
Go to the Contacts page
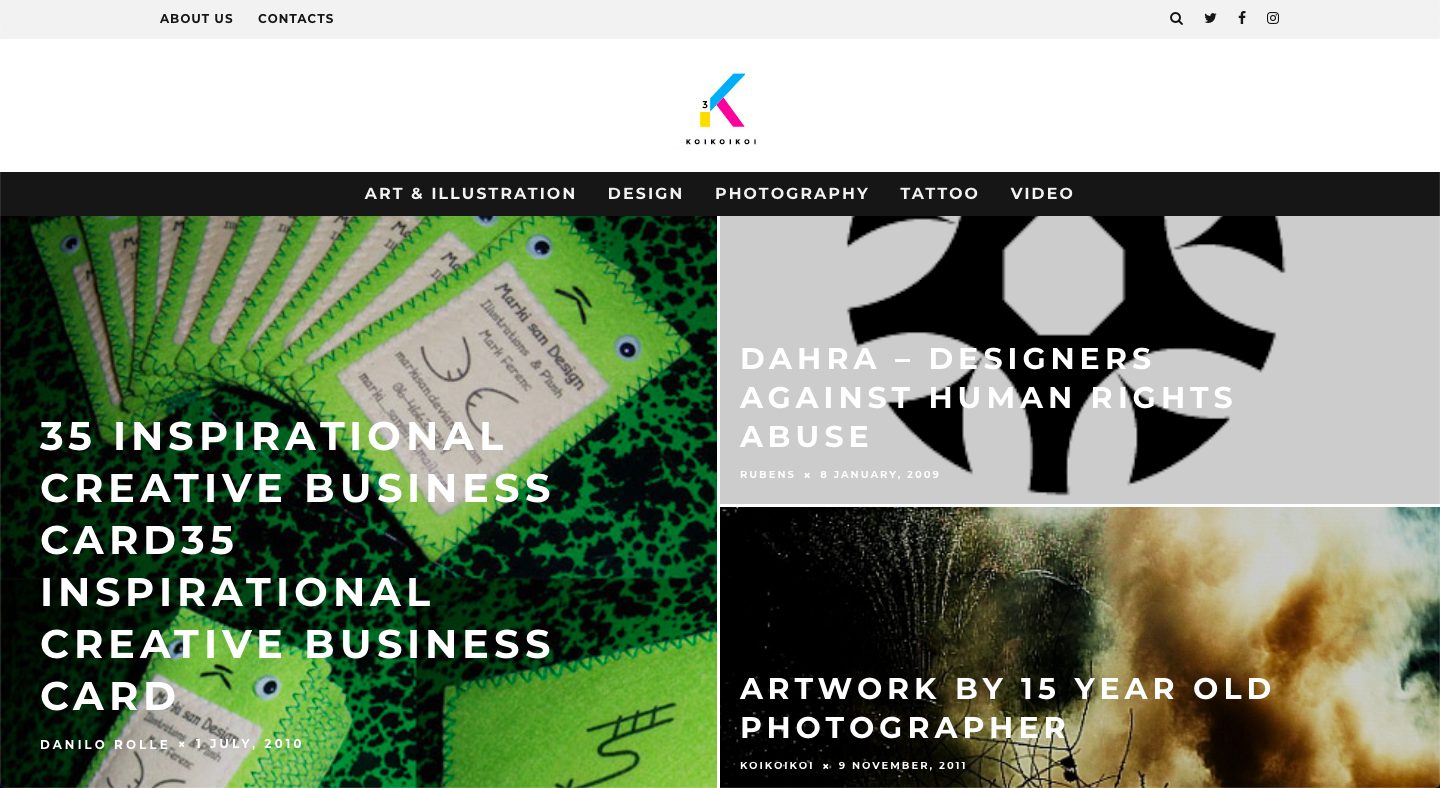coord(296,19)
